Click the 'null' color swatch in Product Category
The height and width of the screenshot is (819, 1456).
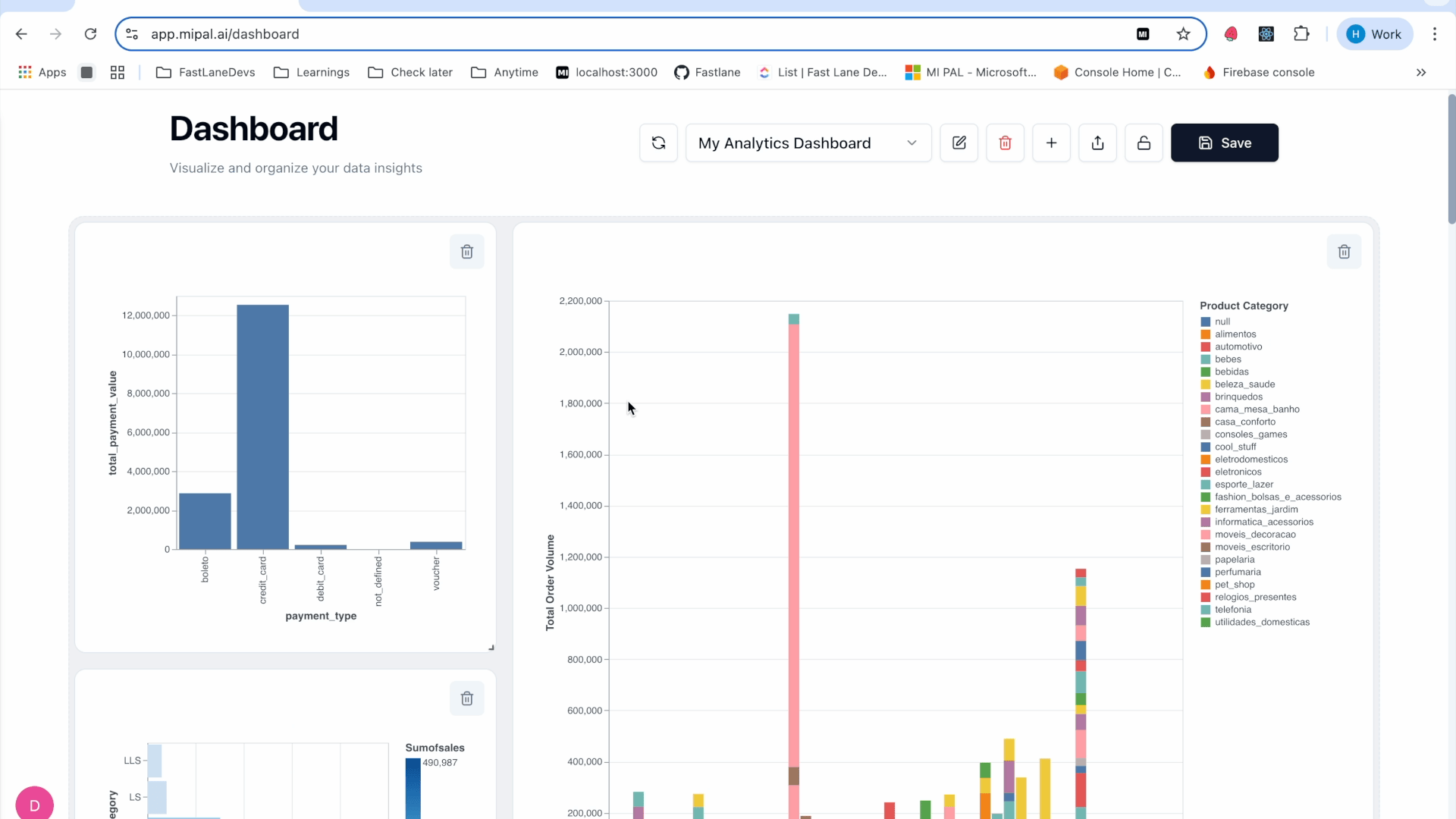coord(1206,321)
